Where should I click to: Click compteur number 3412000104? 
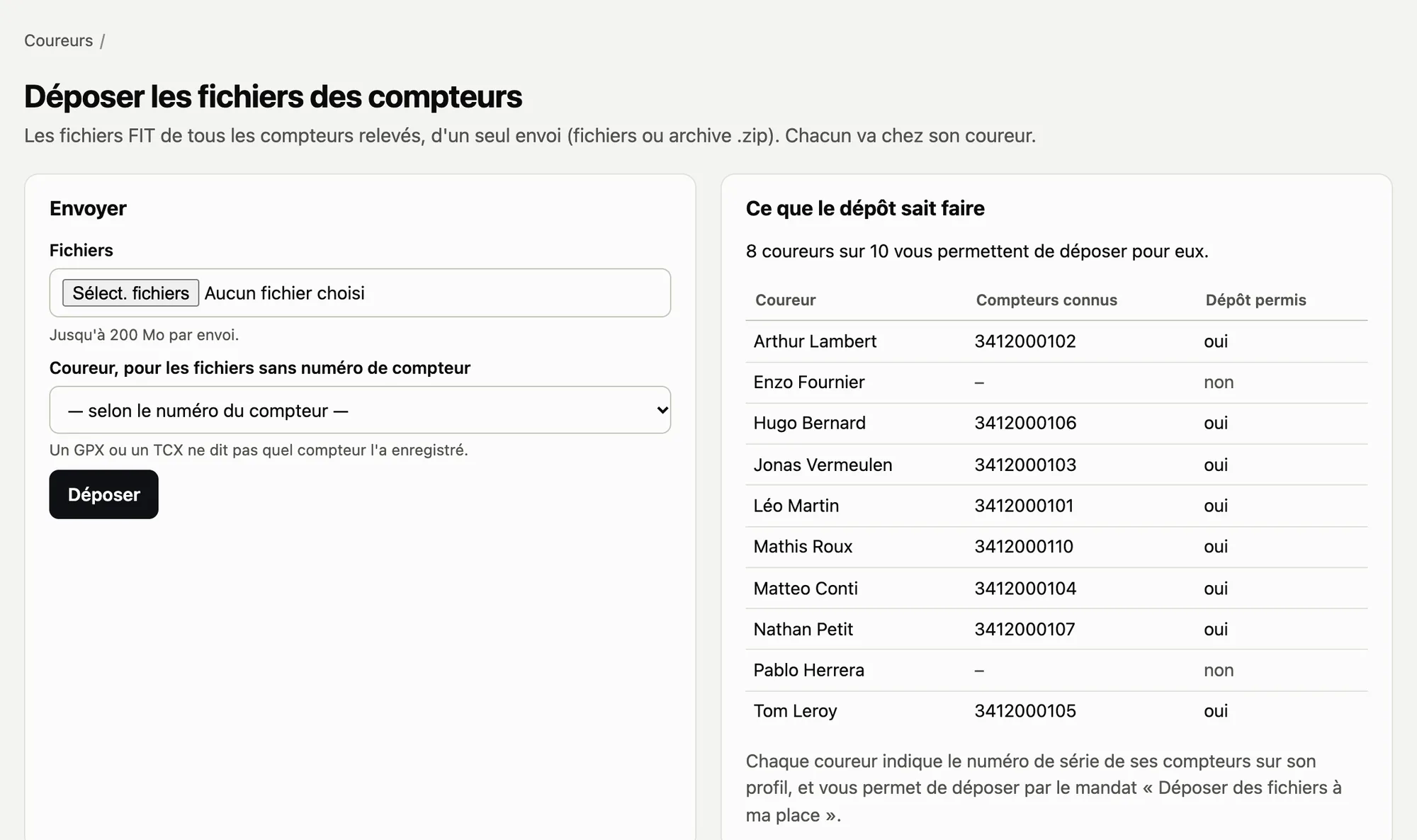[x=1025, y=589]
